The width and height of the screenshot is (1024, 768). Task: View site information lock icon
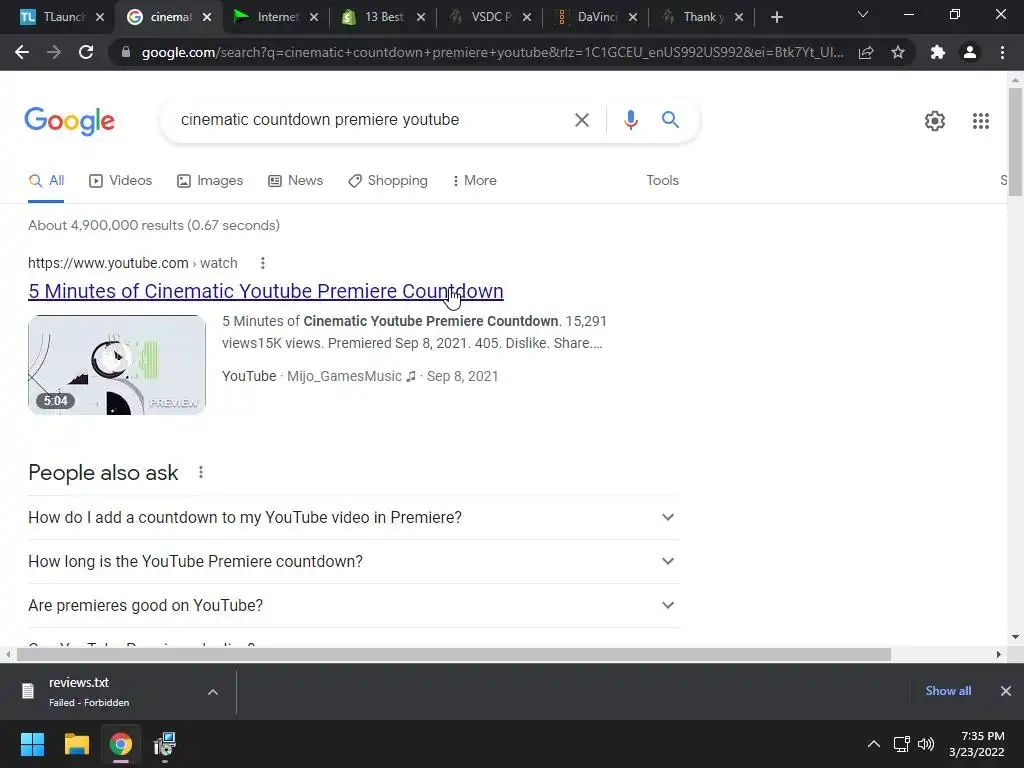click(x=126, y=52)
